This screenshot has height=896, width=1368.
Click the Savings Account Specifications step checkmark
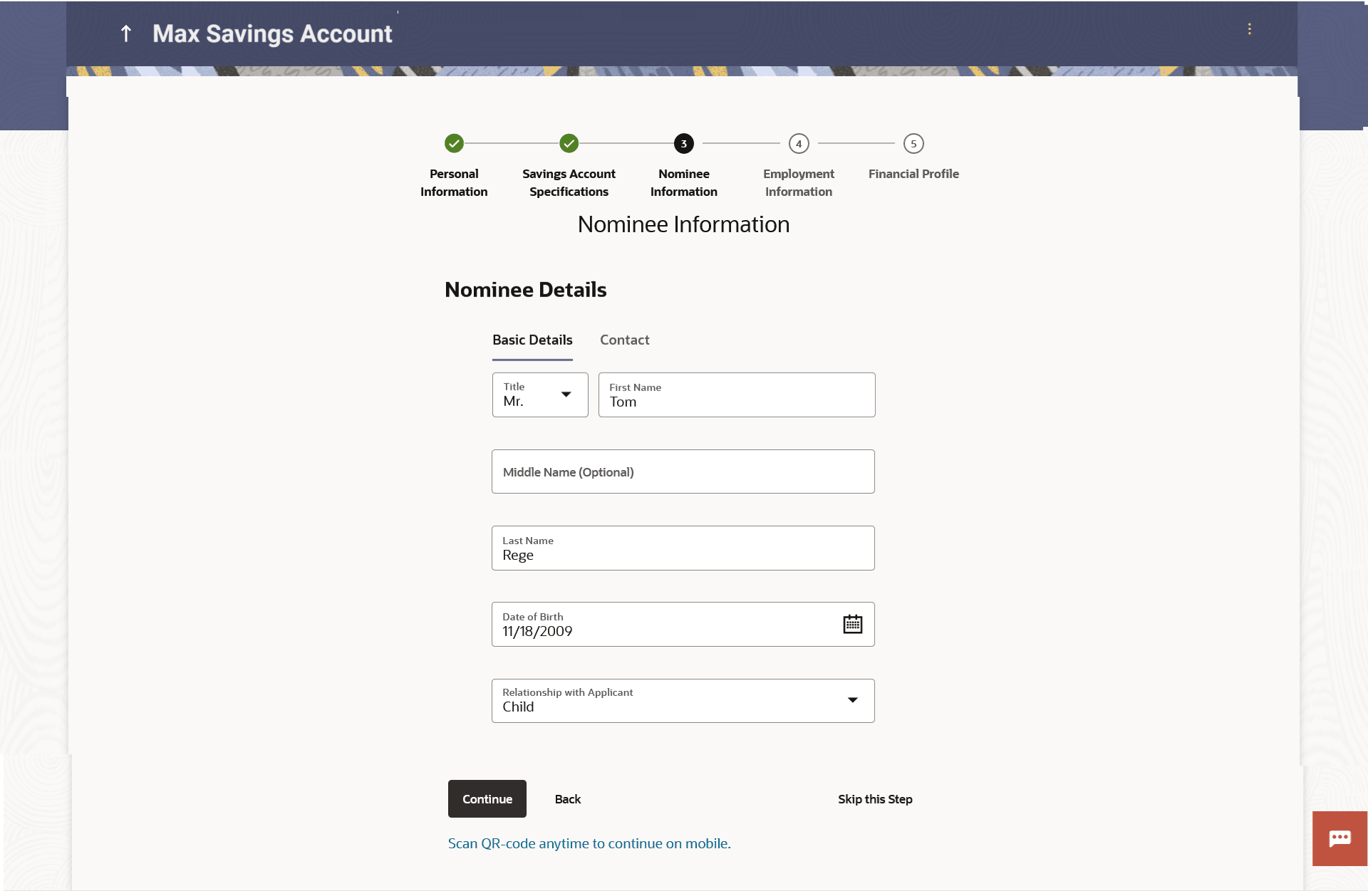tap(569, 144)
